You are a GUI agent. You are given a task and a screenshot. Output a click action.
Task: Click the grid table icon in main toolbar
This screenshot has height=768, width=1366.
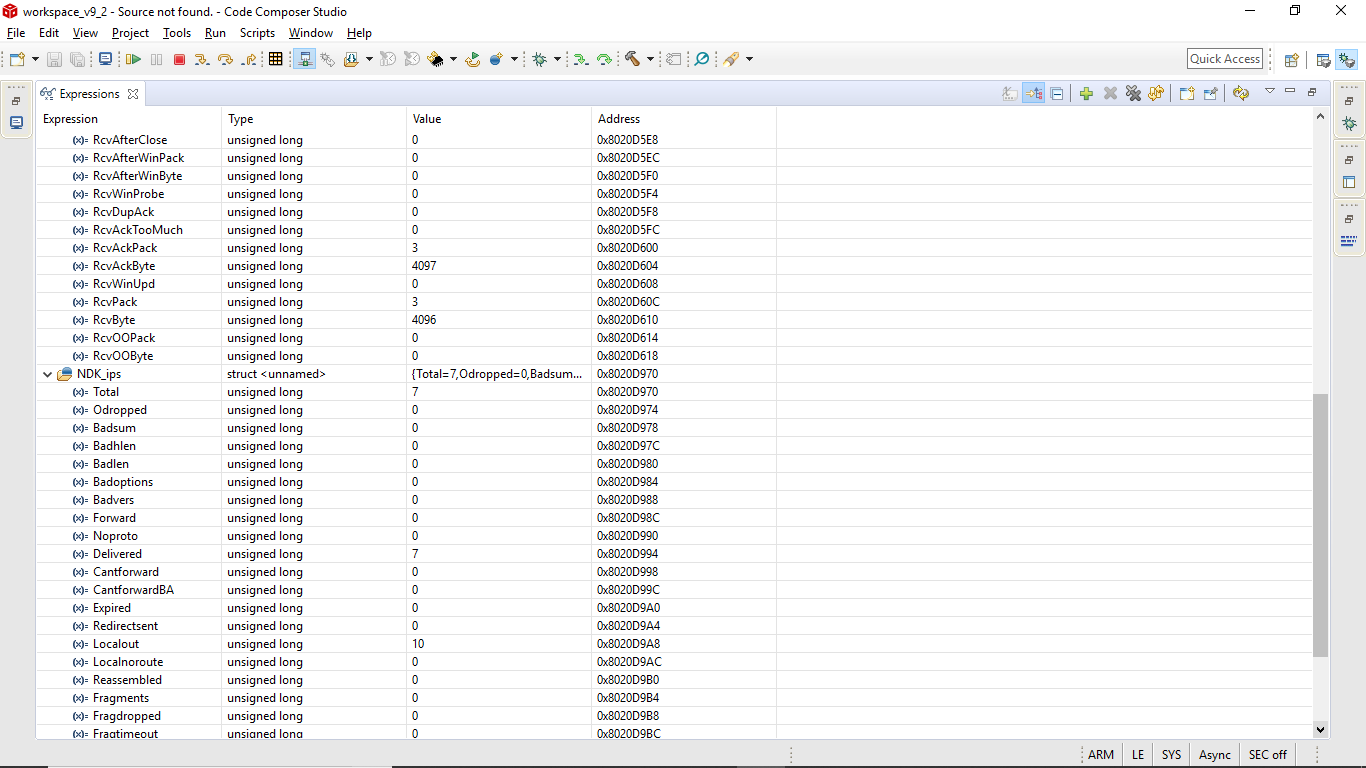(x=276, y=59)
